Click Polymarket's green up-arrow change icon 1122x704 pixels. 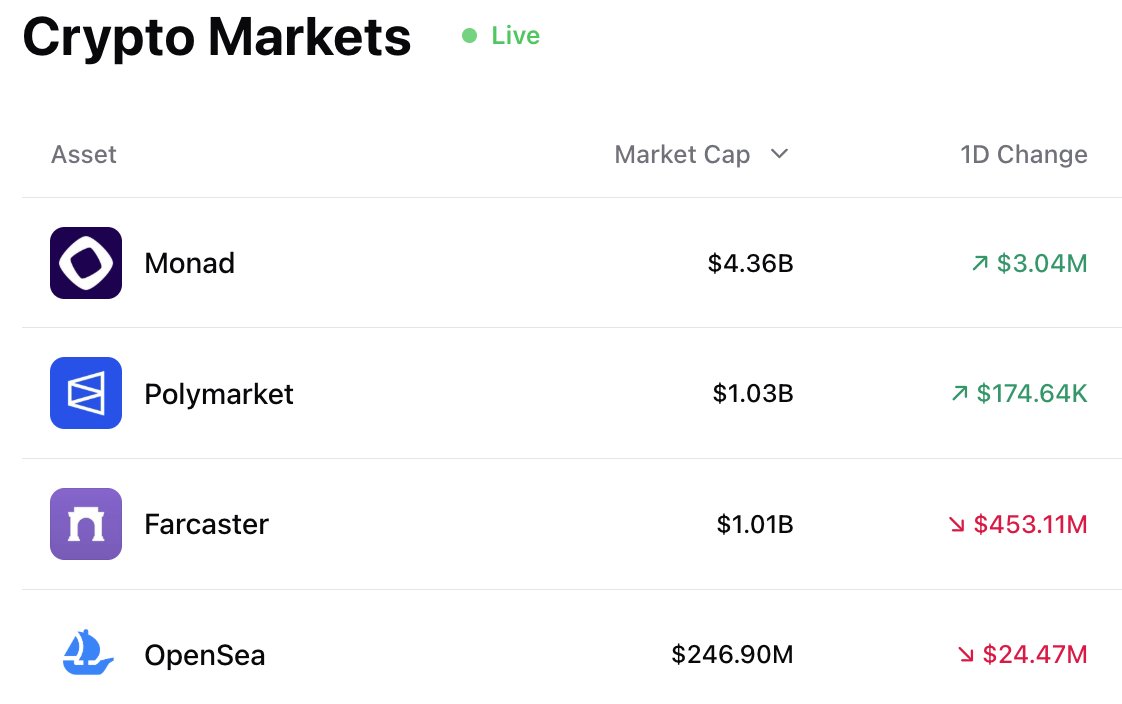[960, 393]
